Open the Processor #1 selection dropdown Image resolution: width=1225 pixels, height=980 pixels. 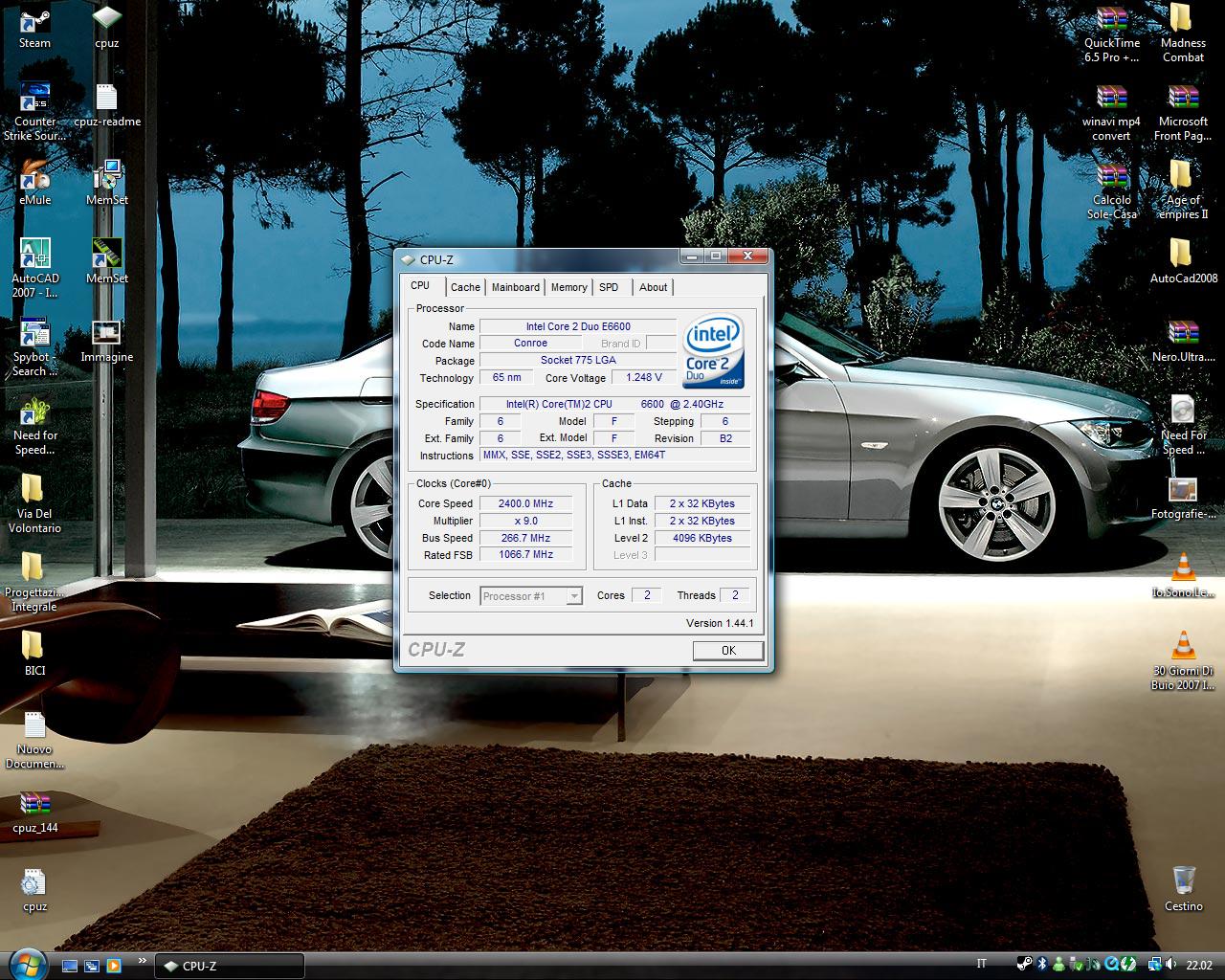tap(531, 596)
